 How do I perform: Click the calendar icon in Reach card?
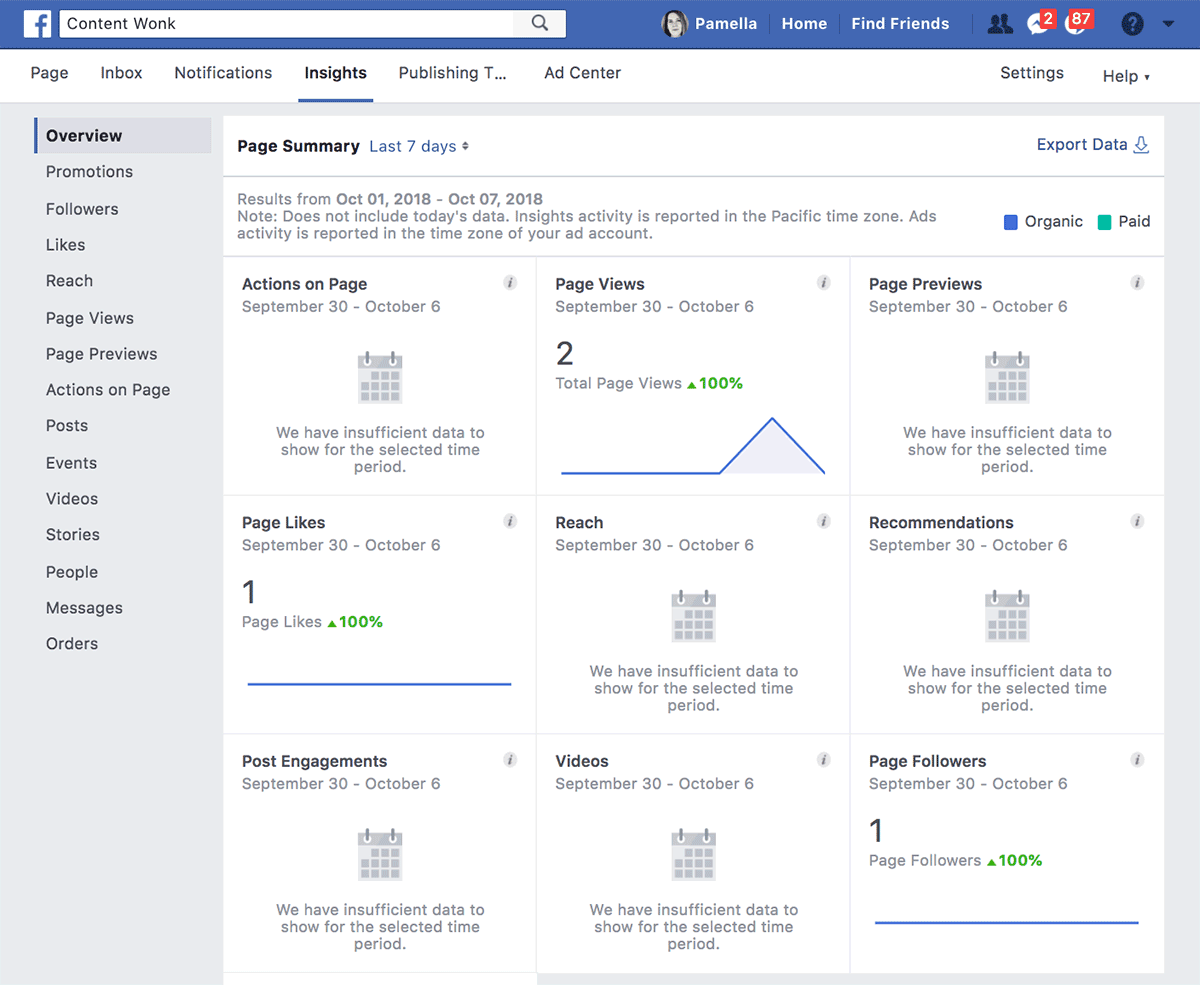(694, 616)
